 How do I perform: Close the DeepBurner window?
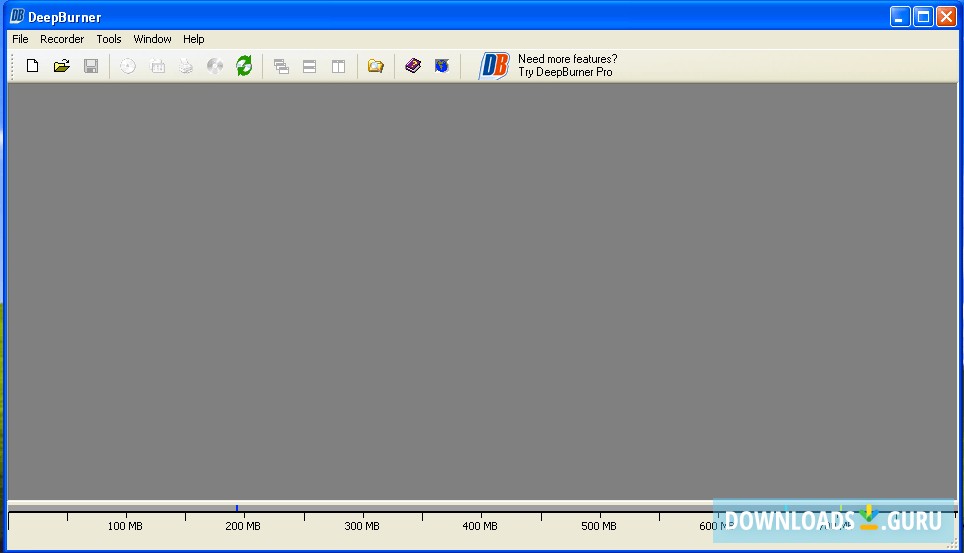tap(947, 17)
